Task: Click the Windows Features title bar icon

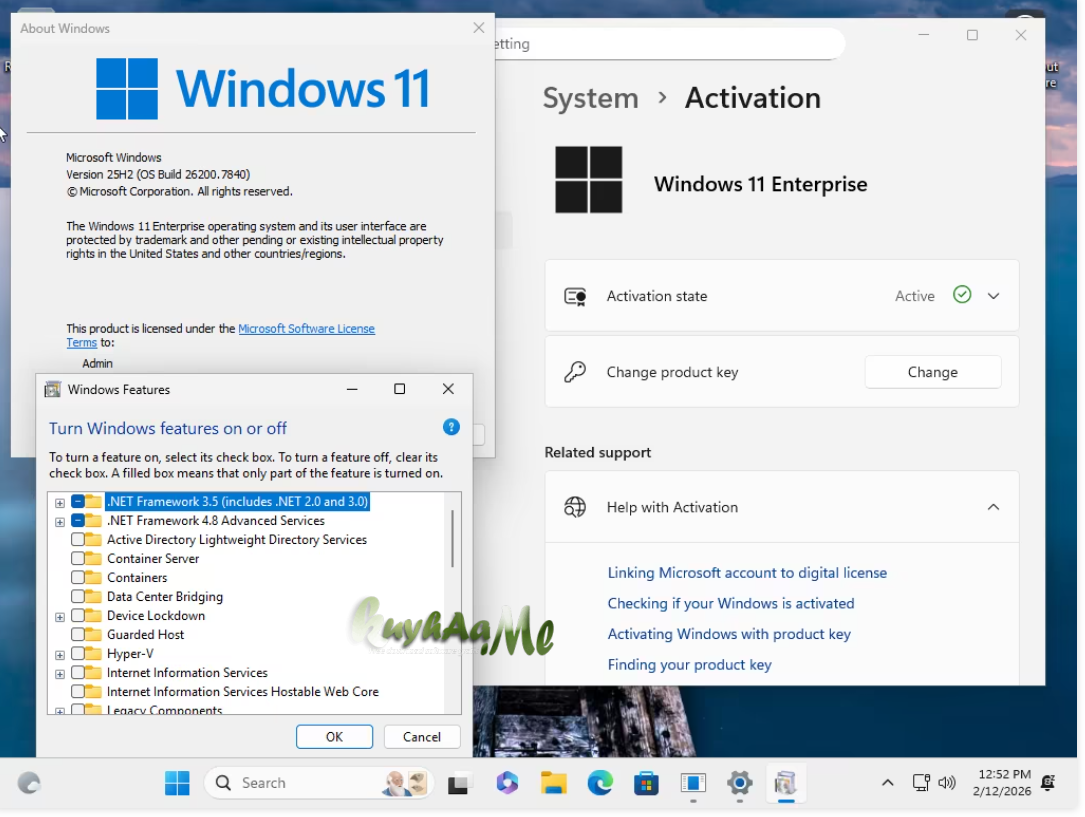Action: [53, 389]
